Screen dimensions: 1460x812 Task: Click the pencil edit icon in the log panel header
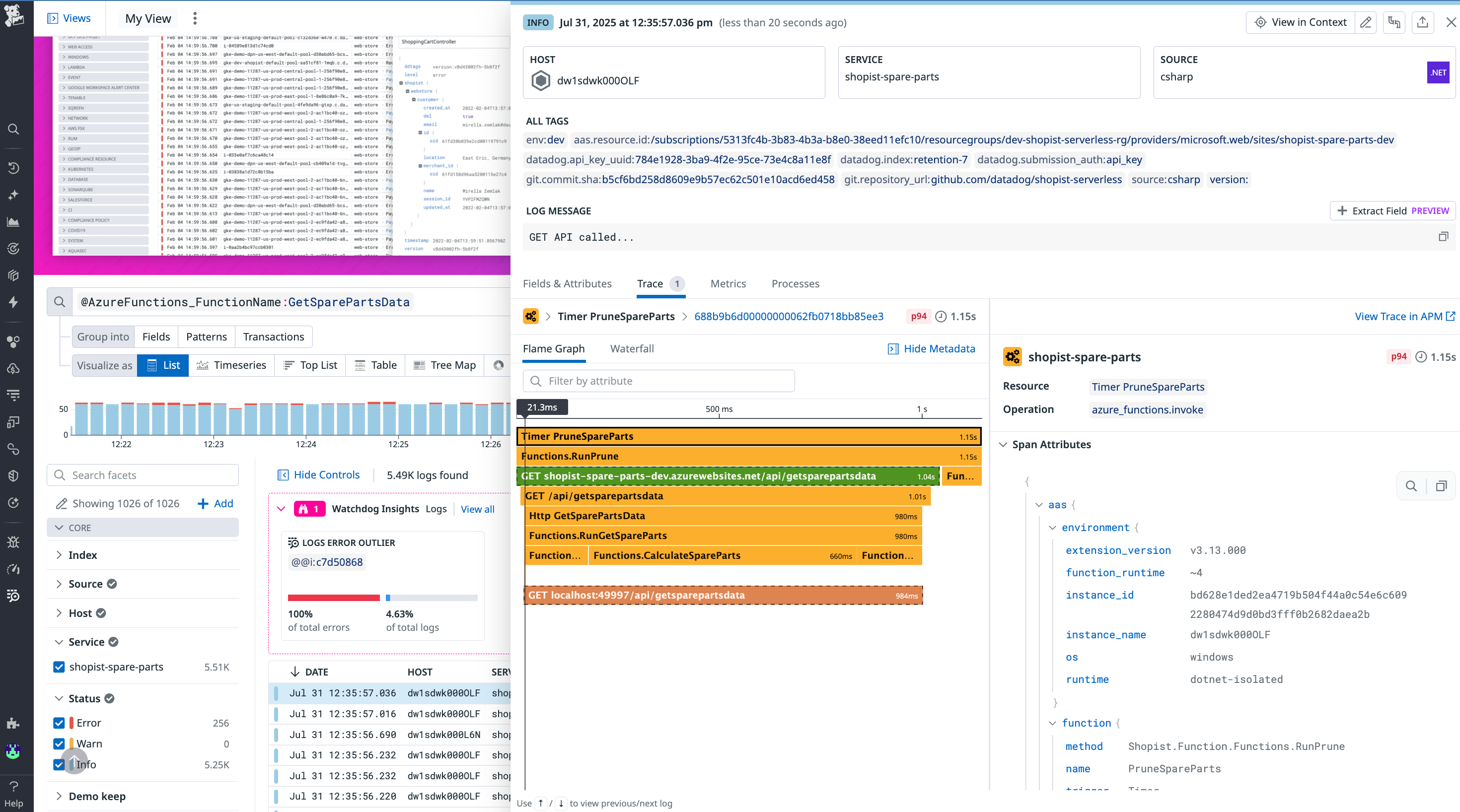tap(1366, 22)
